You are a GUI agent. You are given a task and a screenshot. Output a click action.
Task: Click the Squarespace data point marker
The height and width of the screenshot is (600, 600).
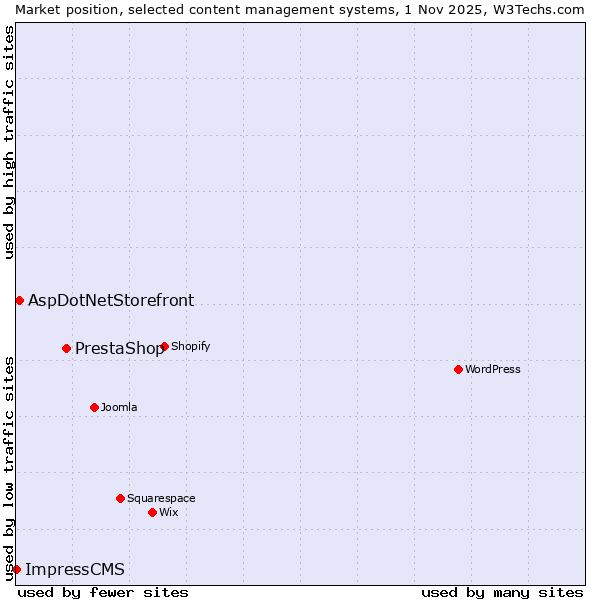120,498
